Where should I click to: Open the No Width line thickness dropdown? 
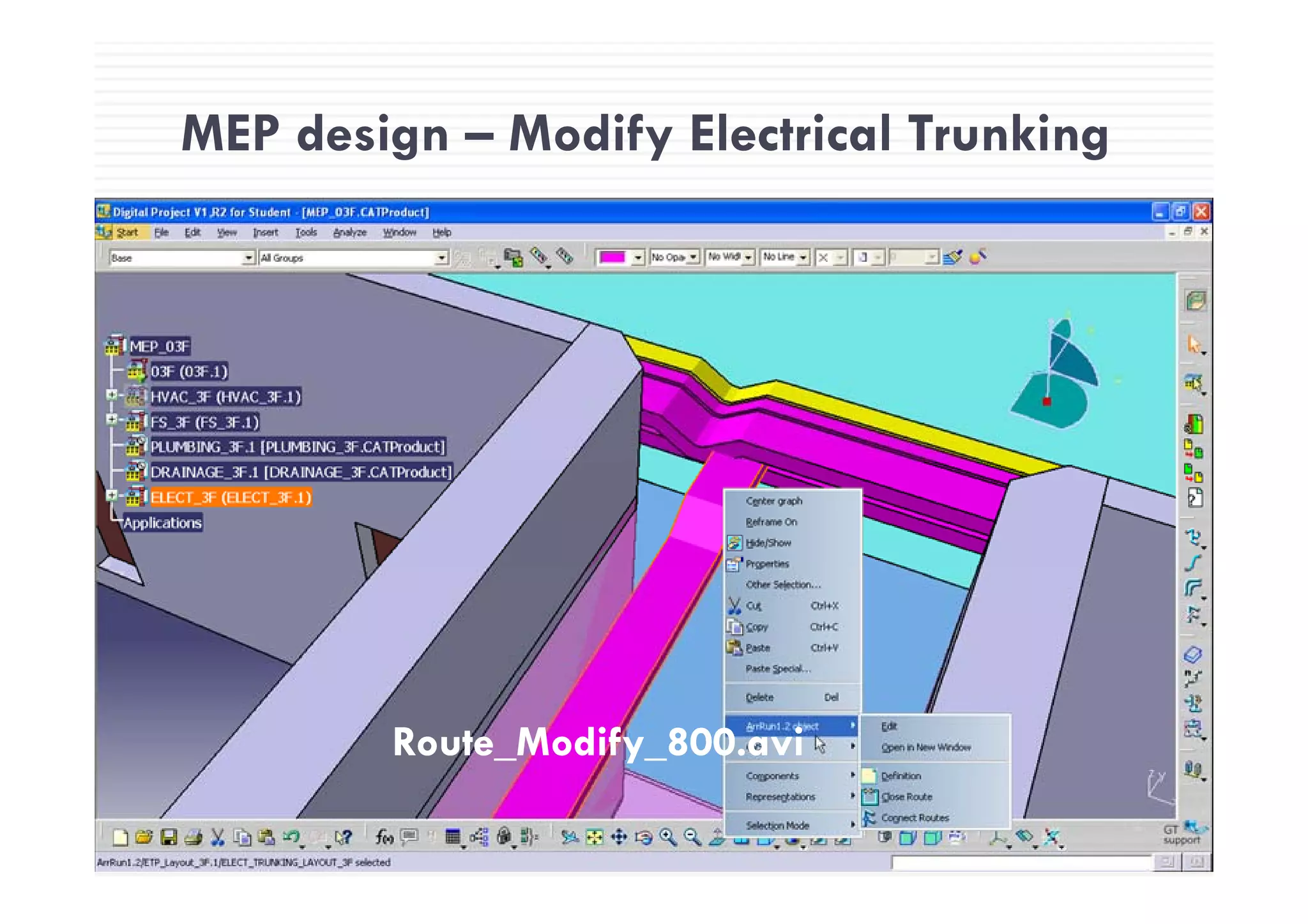point(749,257)
